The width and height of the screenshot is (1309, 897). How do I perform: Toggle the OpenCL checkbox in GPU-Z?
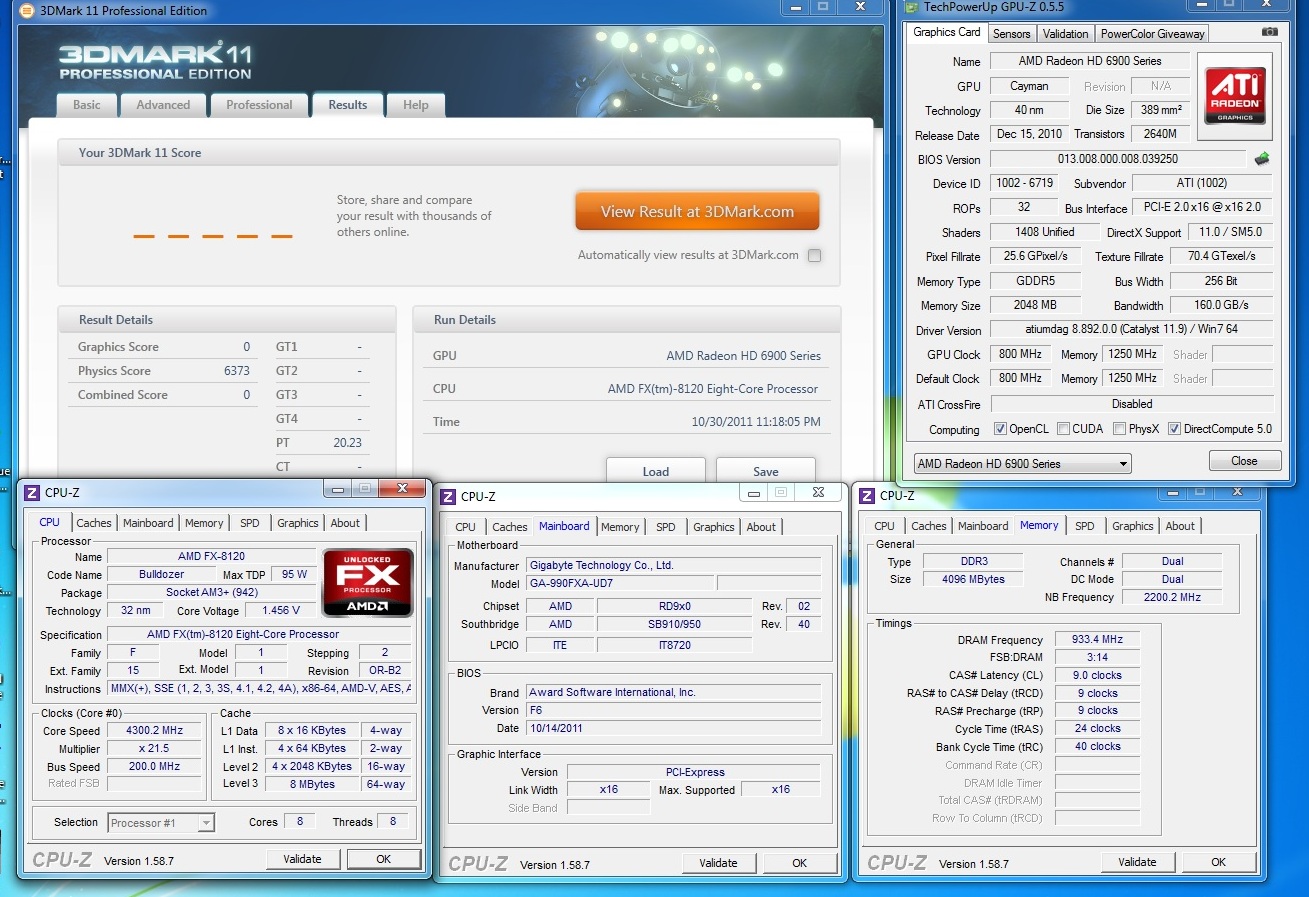tap(1000, 429)
